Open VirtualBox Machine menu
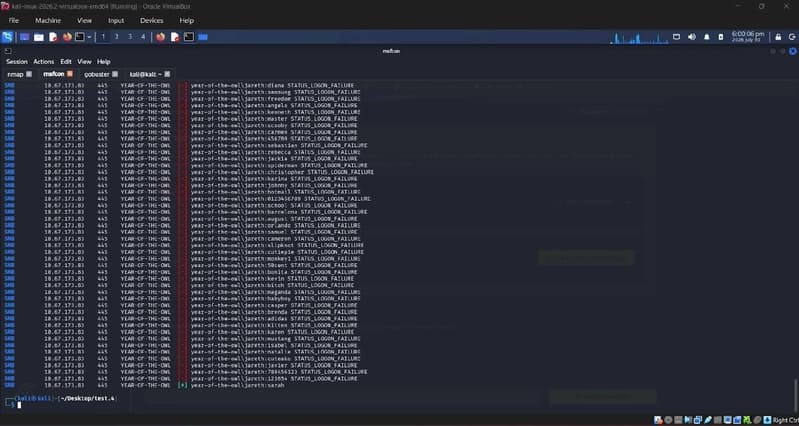 (48, 20)
